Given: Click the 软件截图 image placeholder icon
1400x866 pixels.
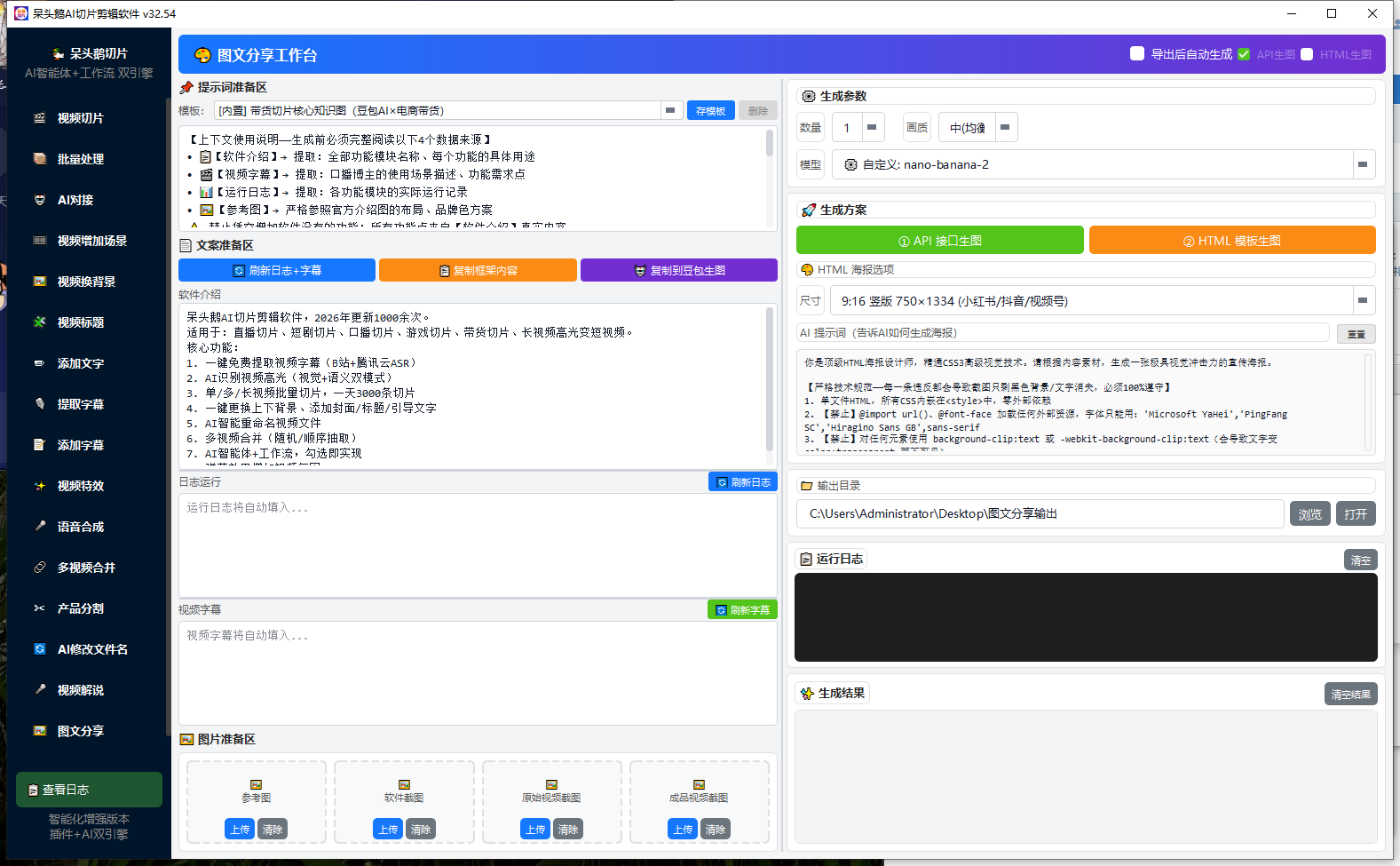Looking at the screenshot, I should 404,784.
